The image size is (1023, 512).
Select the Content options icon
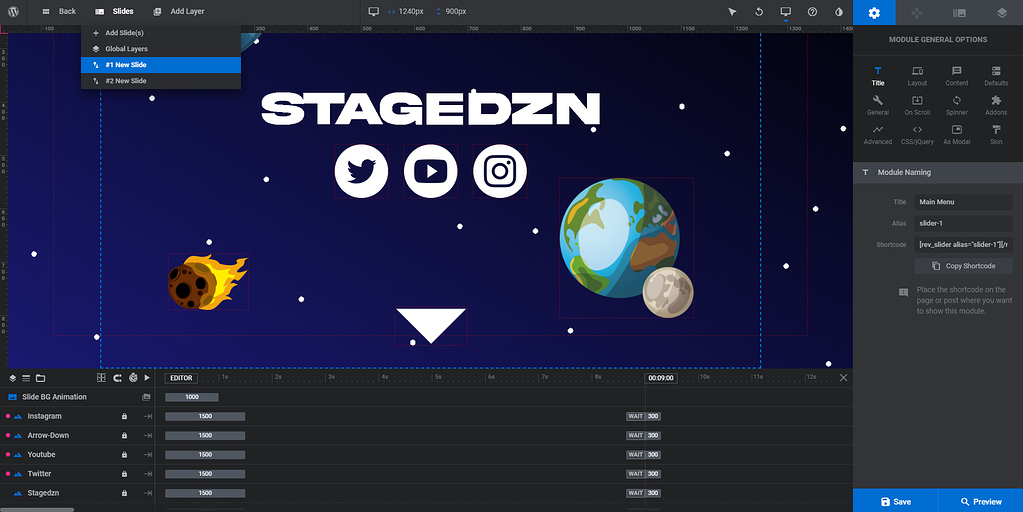tap(956, 76)
